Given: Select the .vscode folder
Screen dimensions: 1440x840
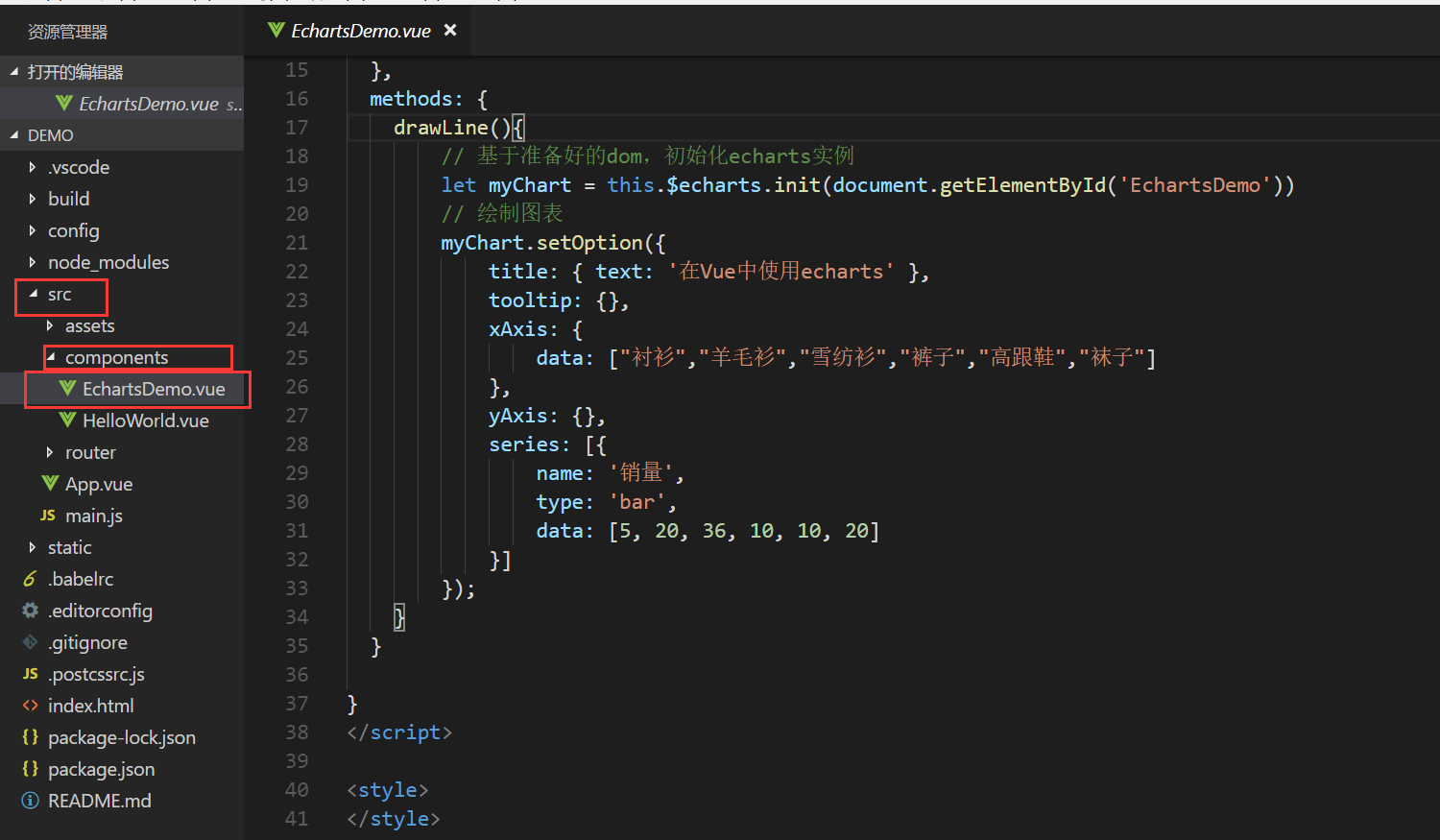Looking at the screenshot, I should pyautogui.click(x=79, y=167).
